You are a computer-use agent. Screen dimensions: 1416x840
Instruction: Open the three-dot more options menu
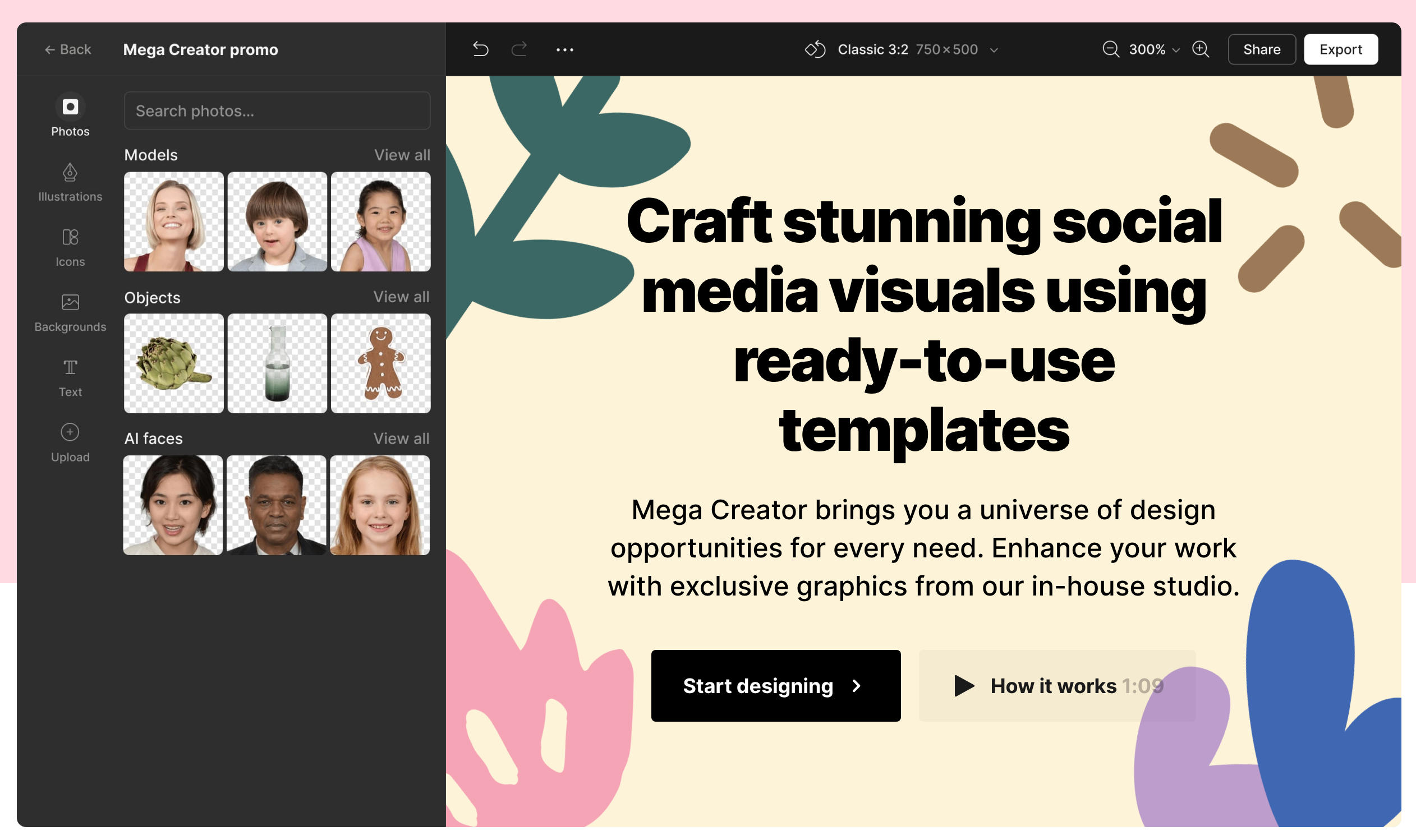[x=564, y=50]
